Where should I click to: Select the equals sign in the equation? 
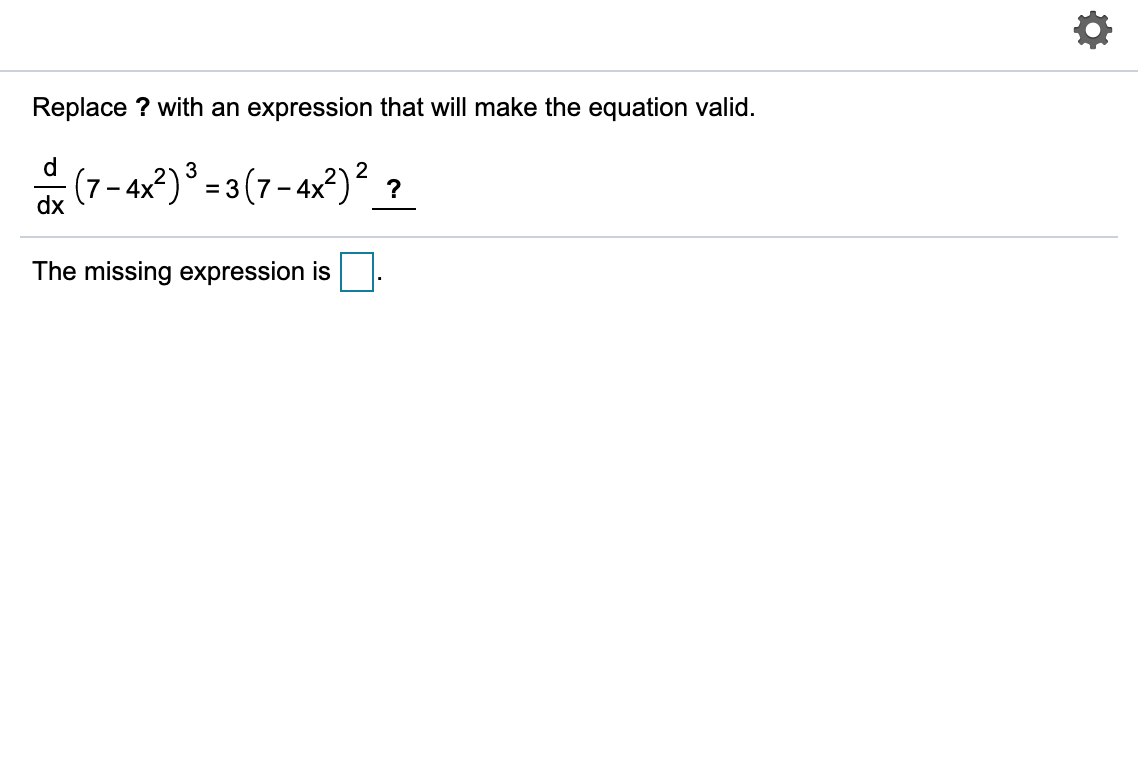click(210, 190)
